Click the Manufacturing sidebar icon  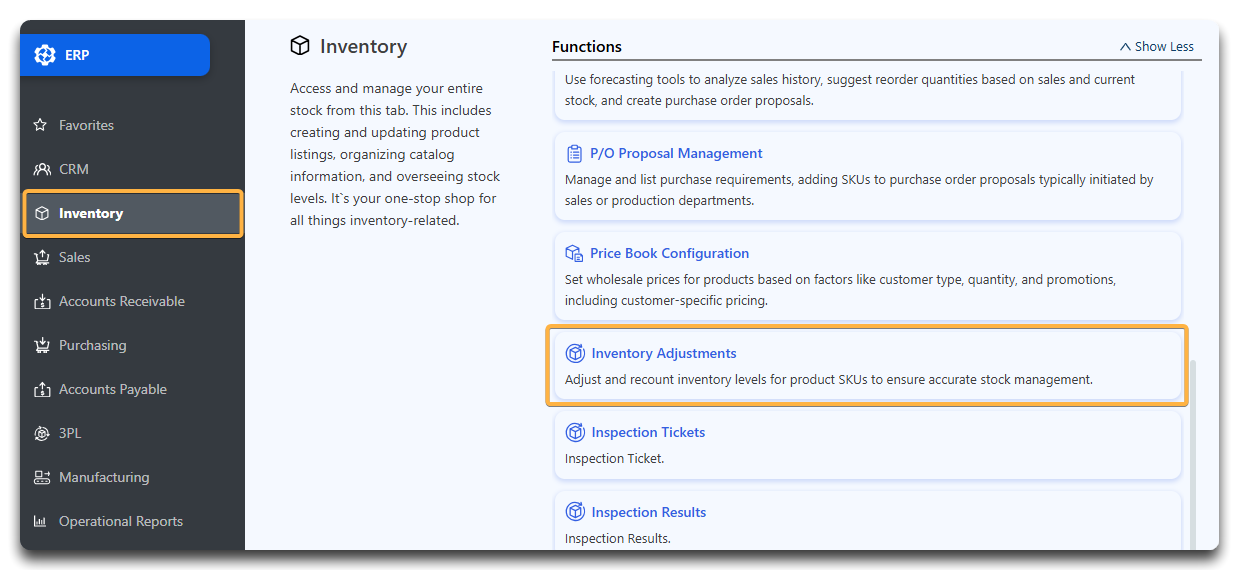41,477
